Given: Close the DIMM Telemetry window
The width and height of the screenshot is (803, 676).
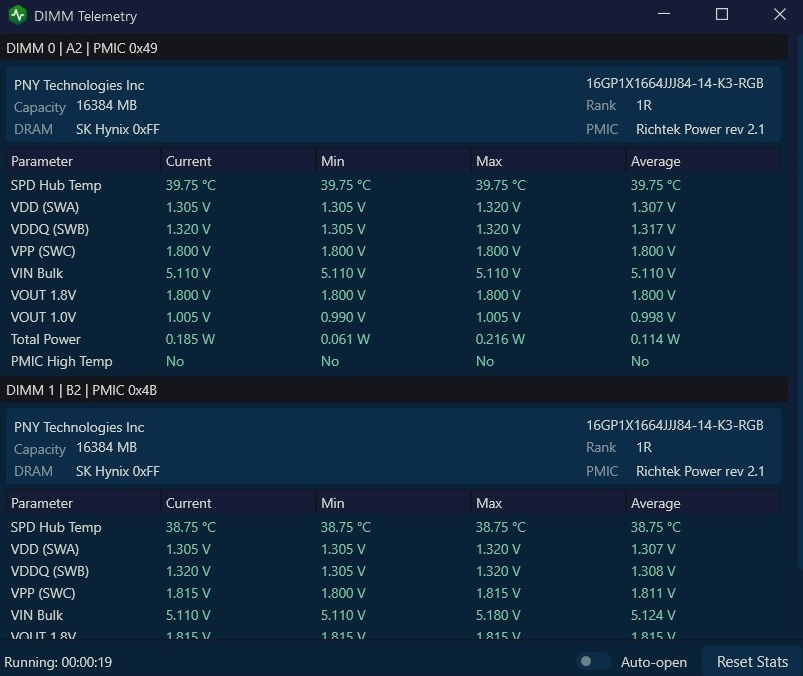Looking at the screenshot, I should click(x=779, y=14).
